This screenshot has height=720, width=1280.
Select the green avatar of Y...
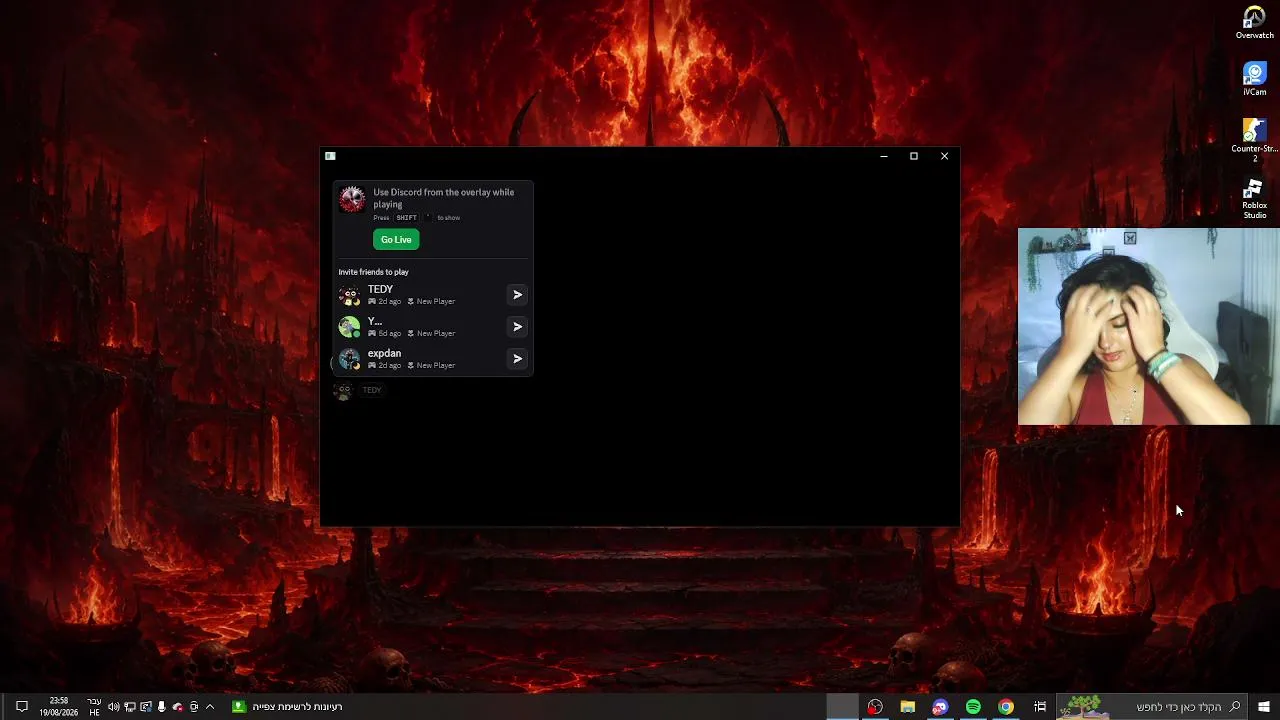coord(349,327)
